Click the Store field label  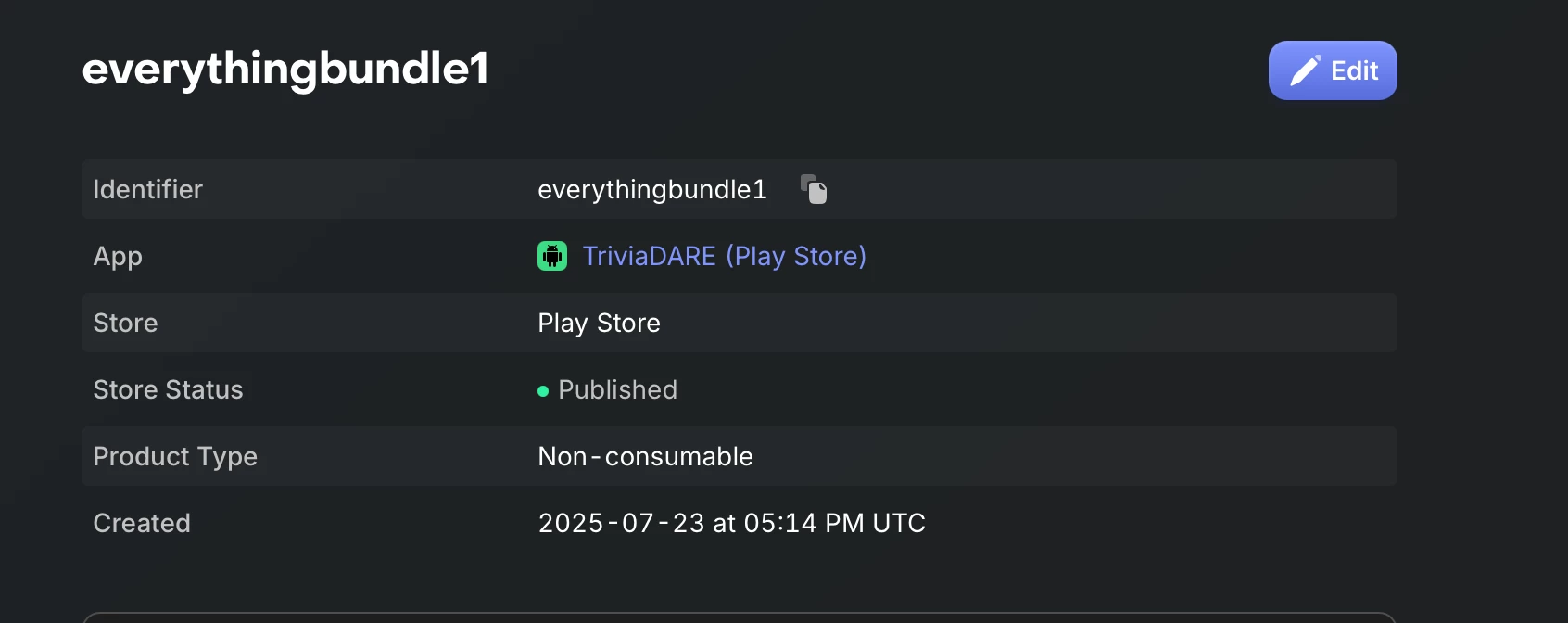pos(125,323)
